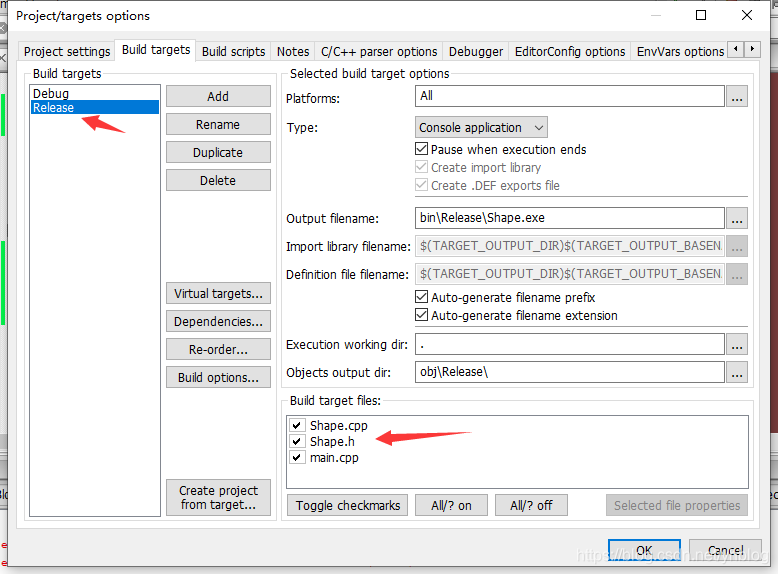This screenshot has height=574, width=778.
Task: Select the Debug build target
Action: 95,93
